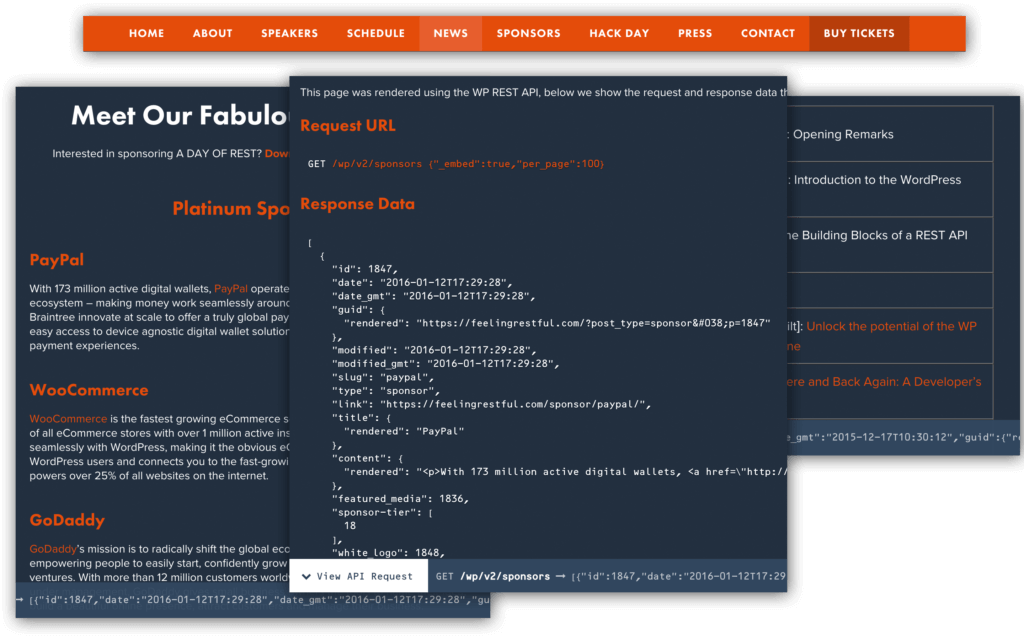Click the '"slug": "paypal",' response line

[383, 377]
